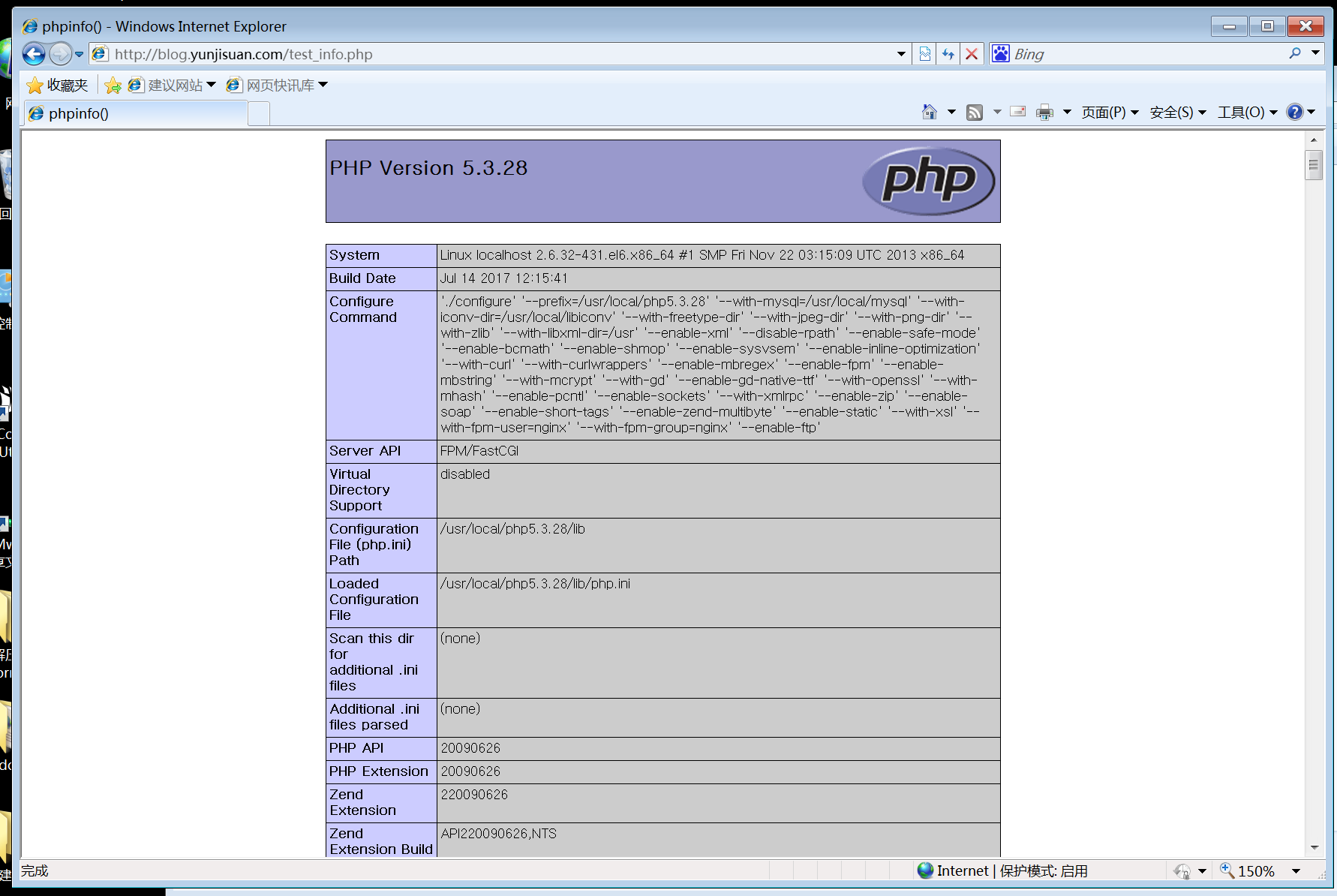Click the Internet Explorer icon in title bar
The height and width of the screenshot is (896, 1337).
coord(29,26)
